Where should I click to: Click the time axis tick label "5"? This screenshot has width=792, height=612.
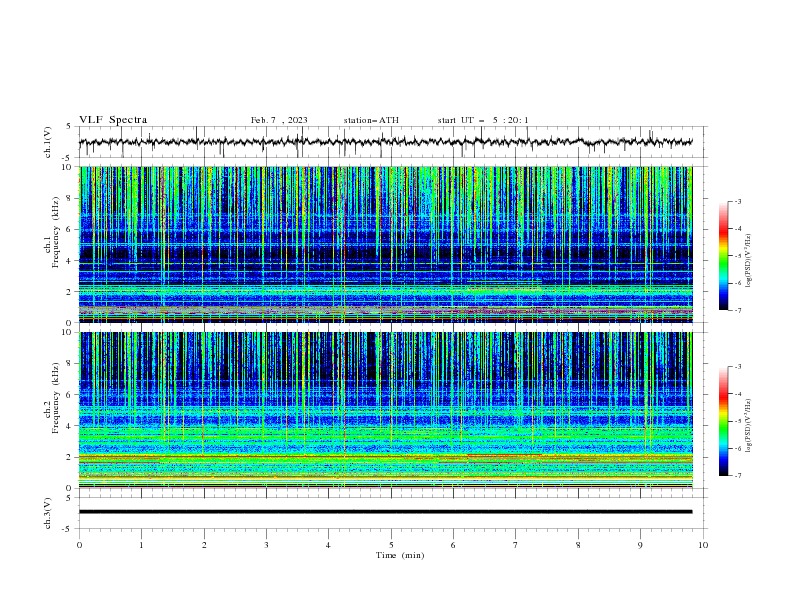(x=391, y=545)
